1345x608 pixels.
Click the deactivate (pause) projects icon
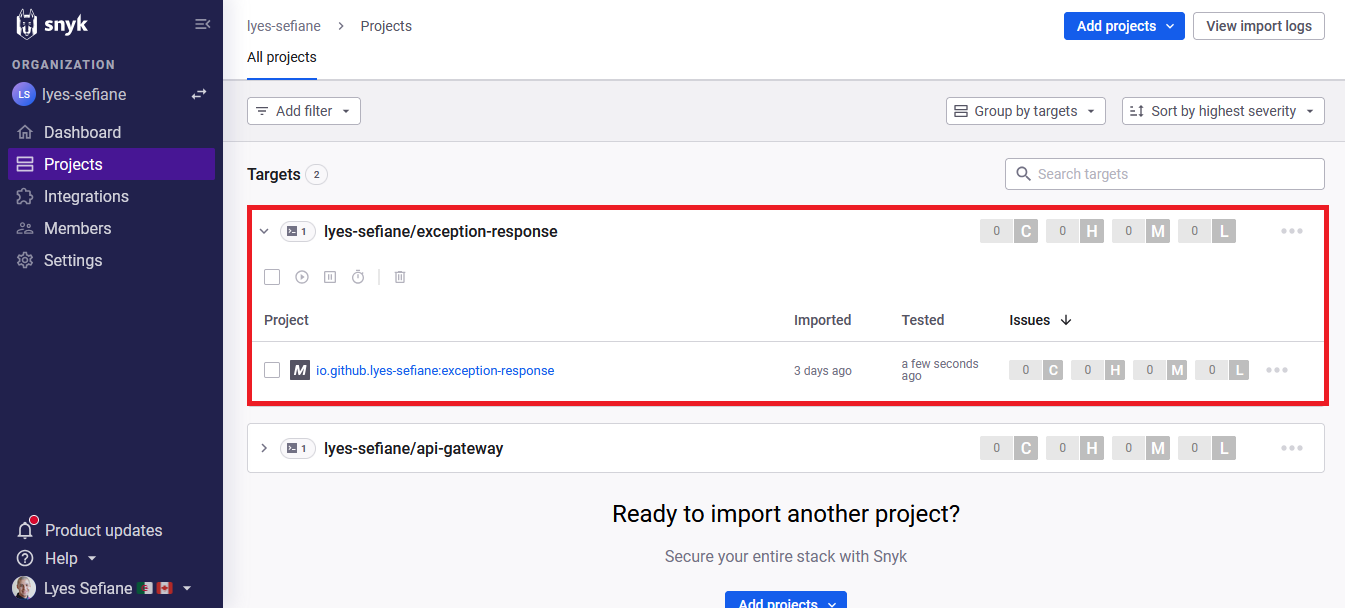(330, 277)
